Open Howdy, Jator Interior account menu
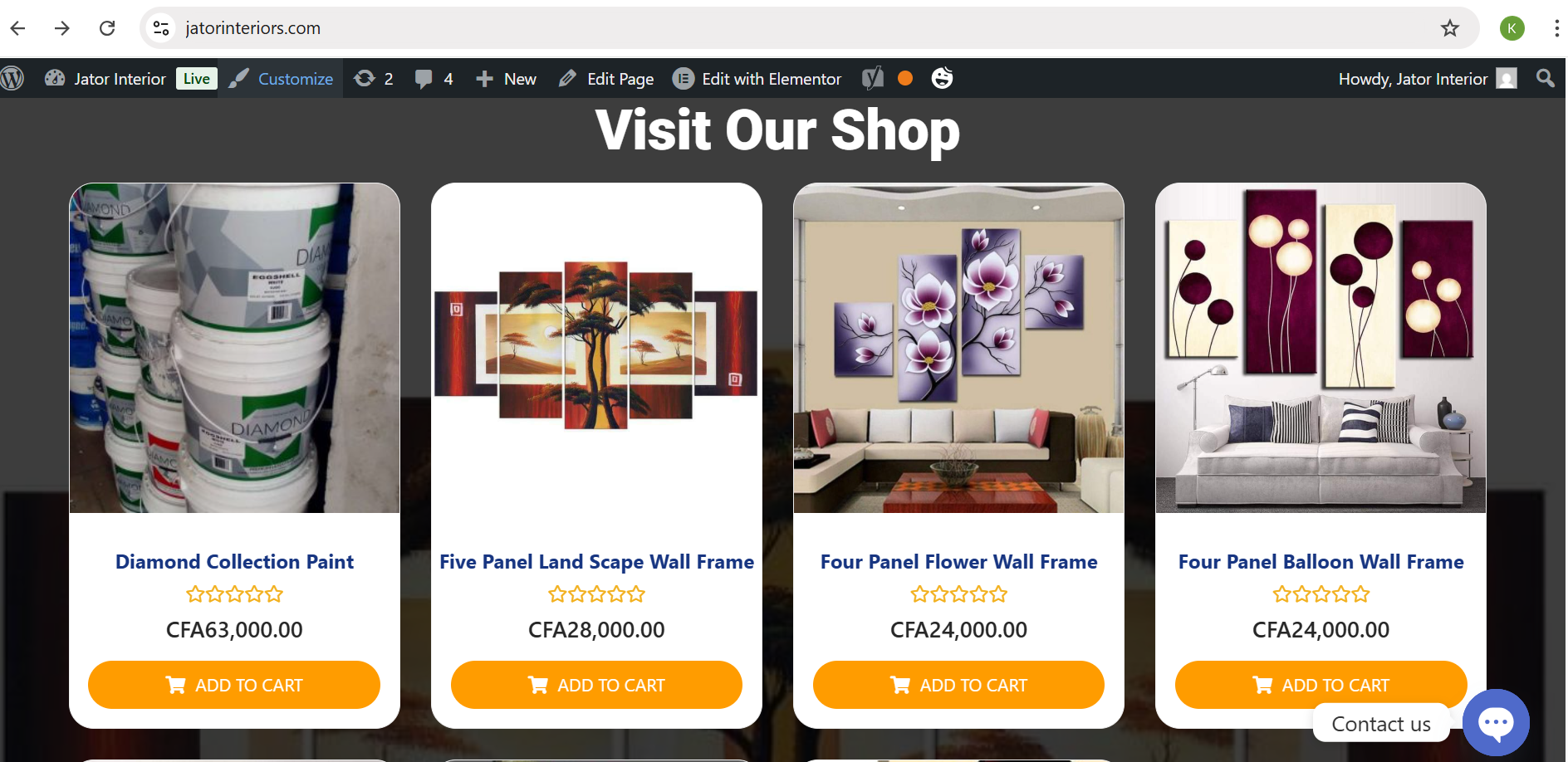 tap(1428, 79)
